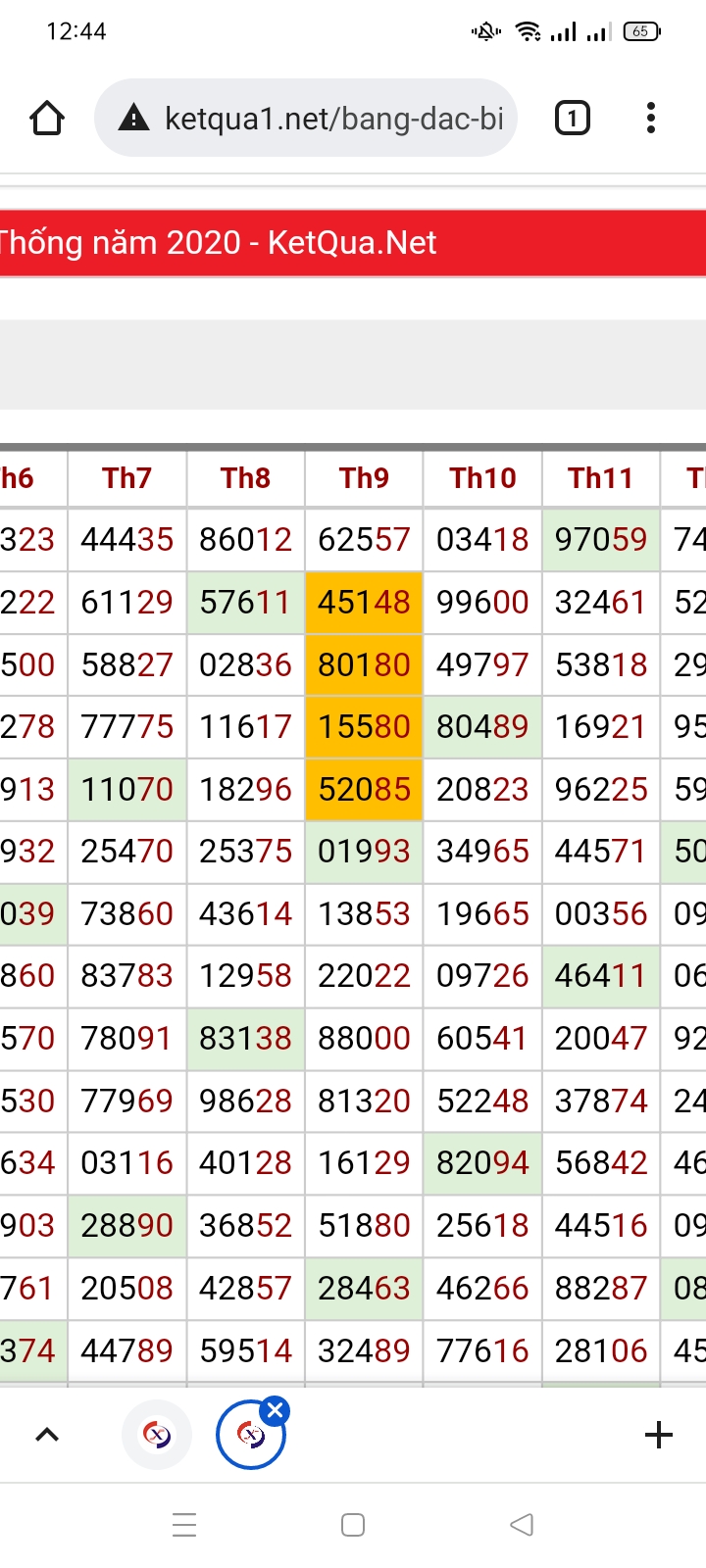Tap the browser home icon
706x1568 pixels.
[x=47, y=119]
